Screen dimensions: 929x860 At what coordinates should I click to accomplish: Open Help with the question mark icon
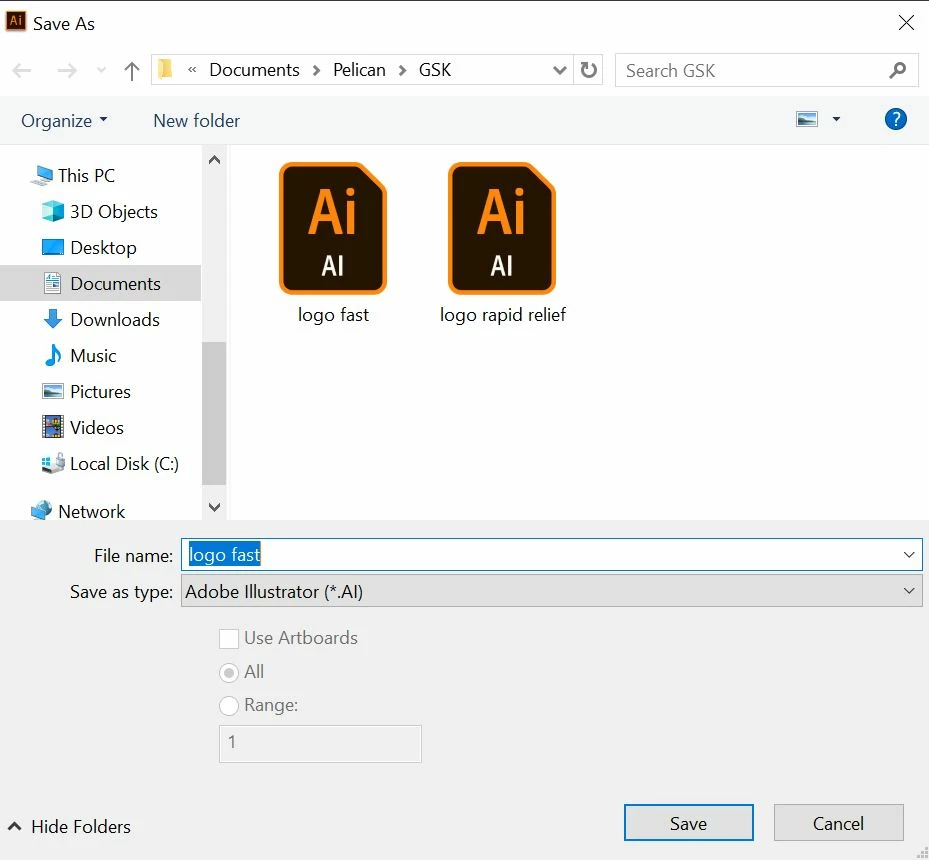[x=895, y=119]
